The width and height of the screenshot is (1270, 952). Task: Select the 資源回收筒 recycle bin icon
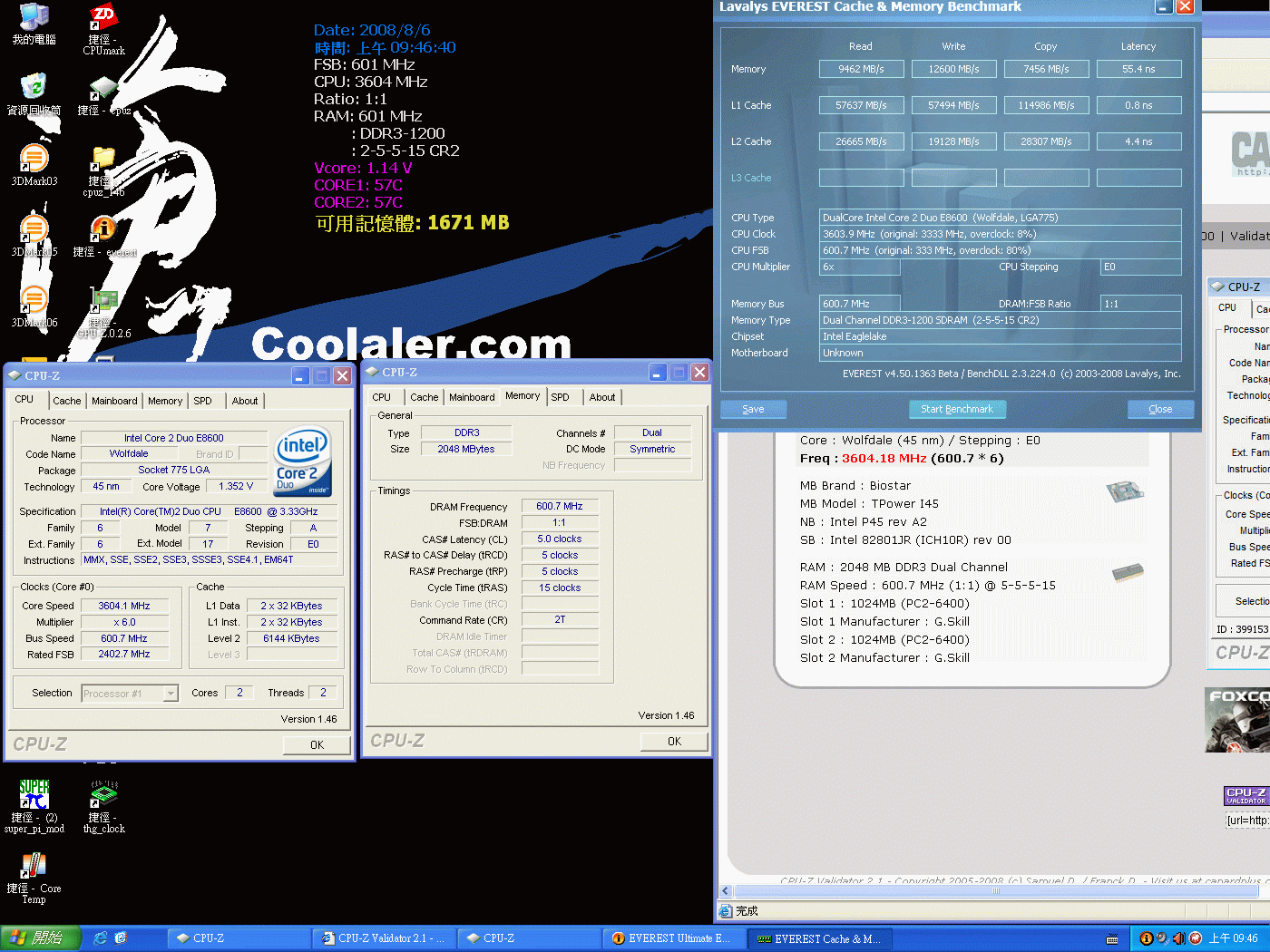pos(34,94)
